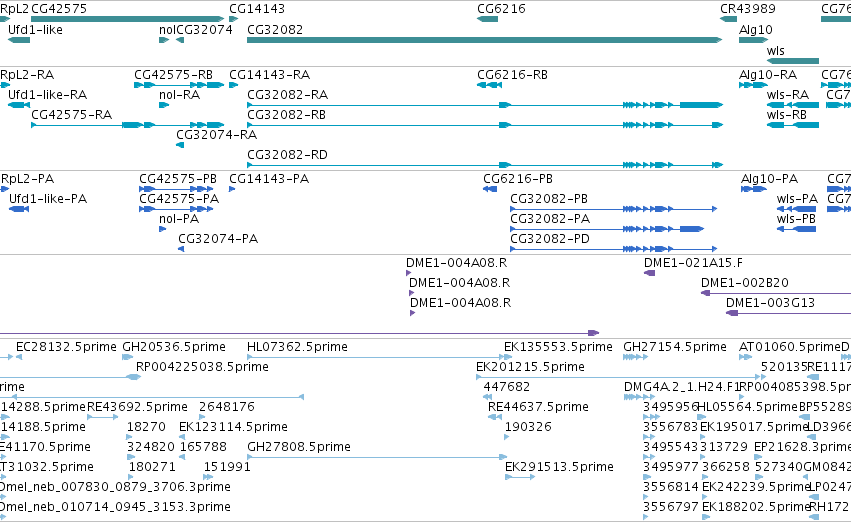Select the GH27808.5prime EST label
This screenshot has width=851, height=522.
(x=299, y=448)
